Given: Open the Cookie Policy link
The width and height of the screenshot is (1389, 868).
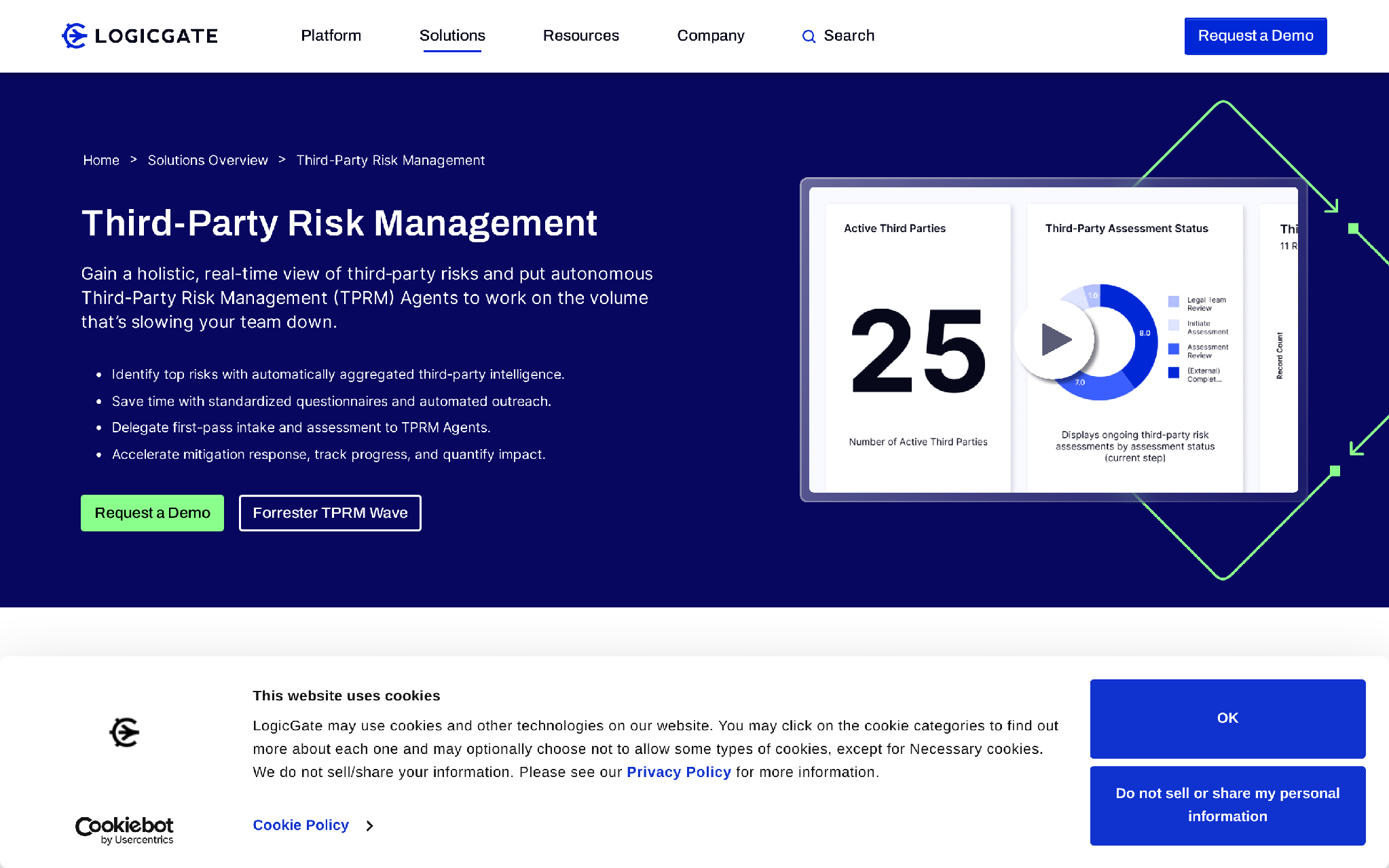Looking at the screenshot, I should pyautogui.click(x=301, y=825).
